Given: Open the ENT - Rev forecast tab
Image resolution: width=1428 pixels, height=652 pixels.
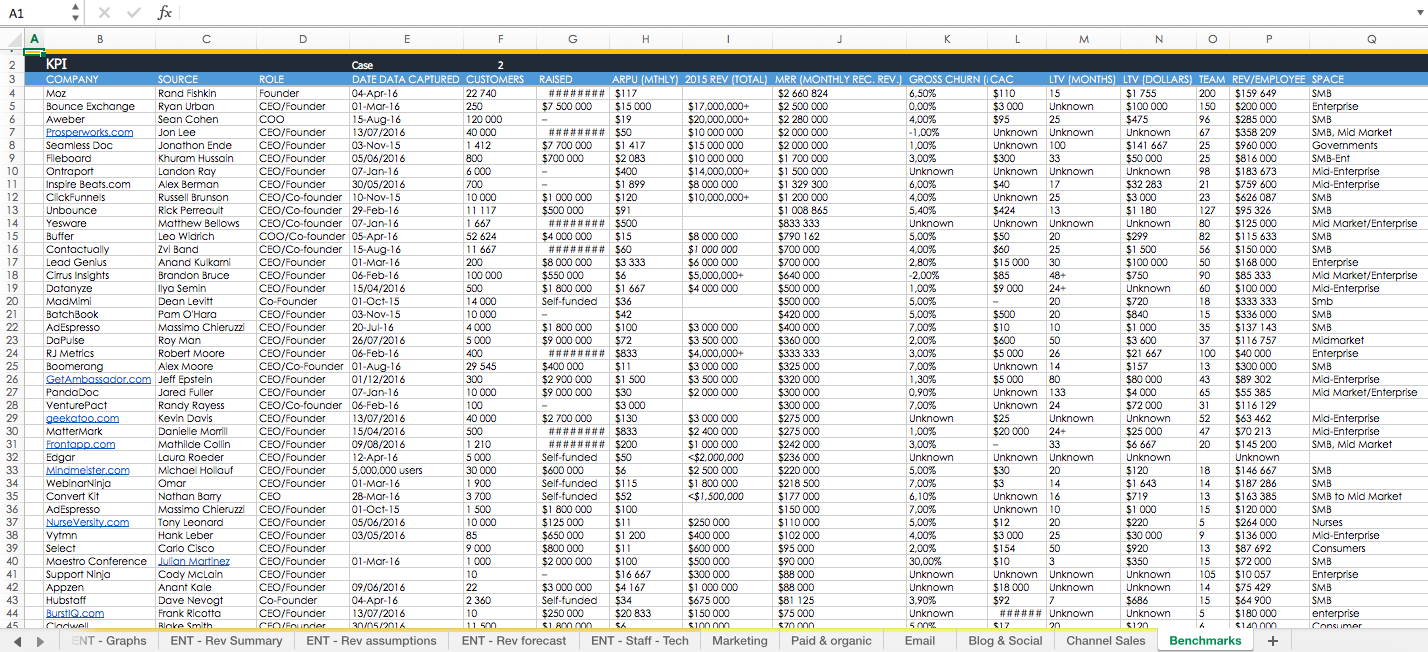Looking at the screenshot, I should click(x=514, y=641).
